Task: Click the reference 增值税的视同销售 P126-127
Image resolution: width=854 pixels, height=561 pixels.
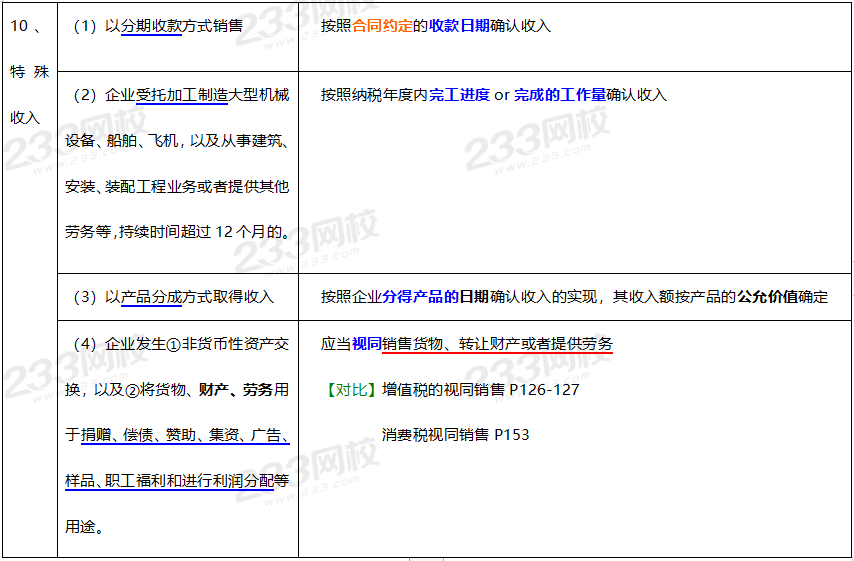Action: click(480, 389)
